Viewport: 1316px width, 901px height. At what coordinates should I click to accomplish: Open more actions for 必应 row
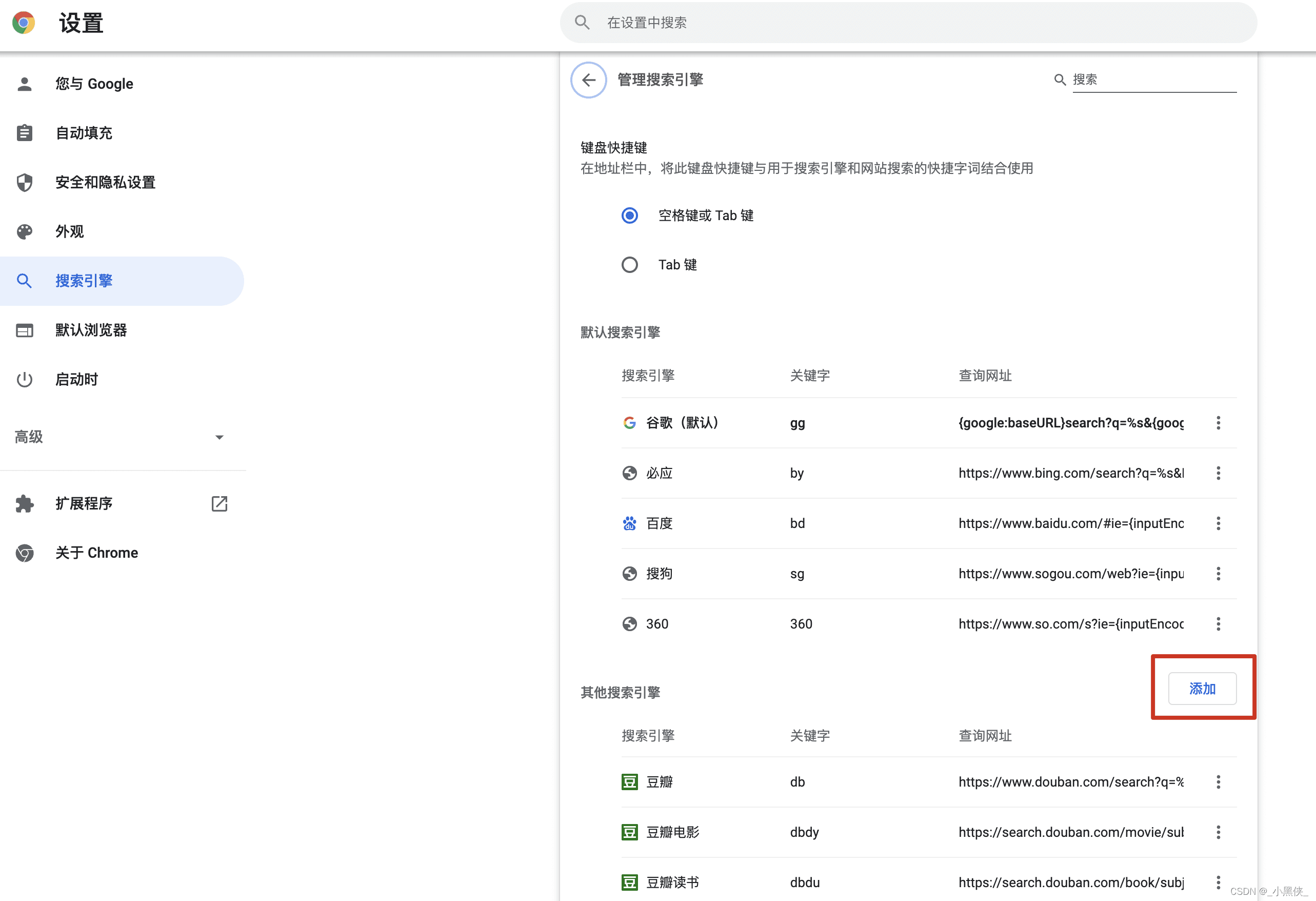(x=1218, y=473)
